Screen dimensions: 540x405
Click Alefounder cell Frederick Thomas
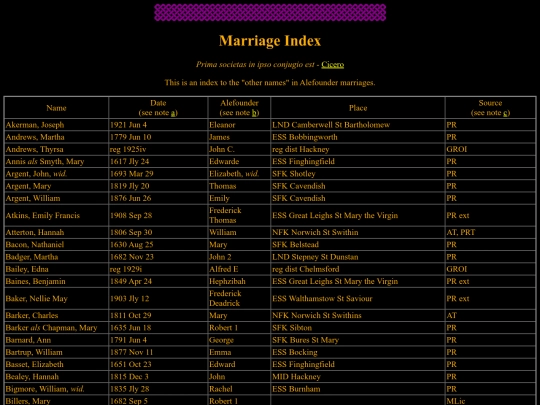click(225, 216)
